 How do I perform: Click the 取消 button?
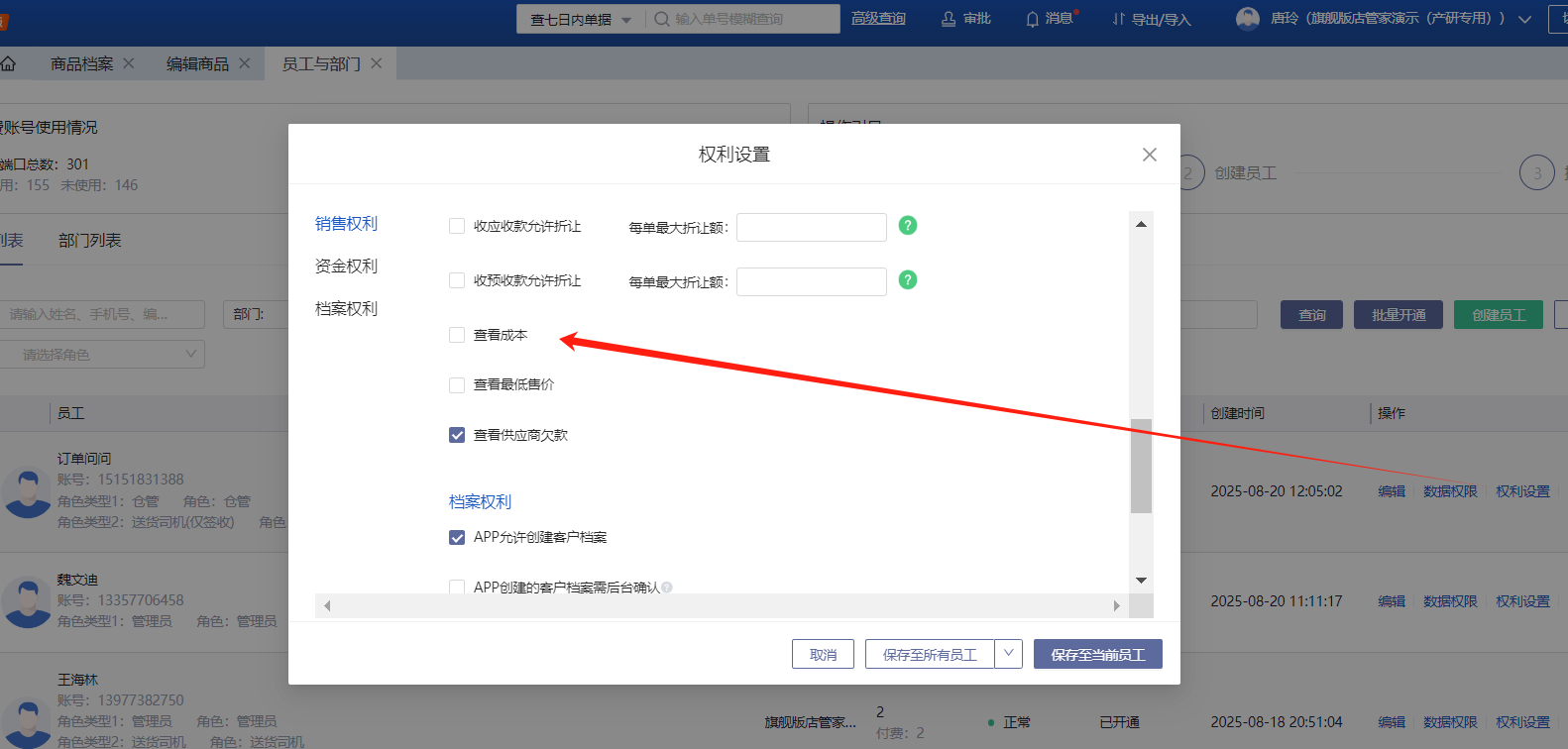(x=823, y=654)
